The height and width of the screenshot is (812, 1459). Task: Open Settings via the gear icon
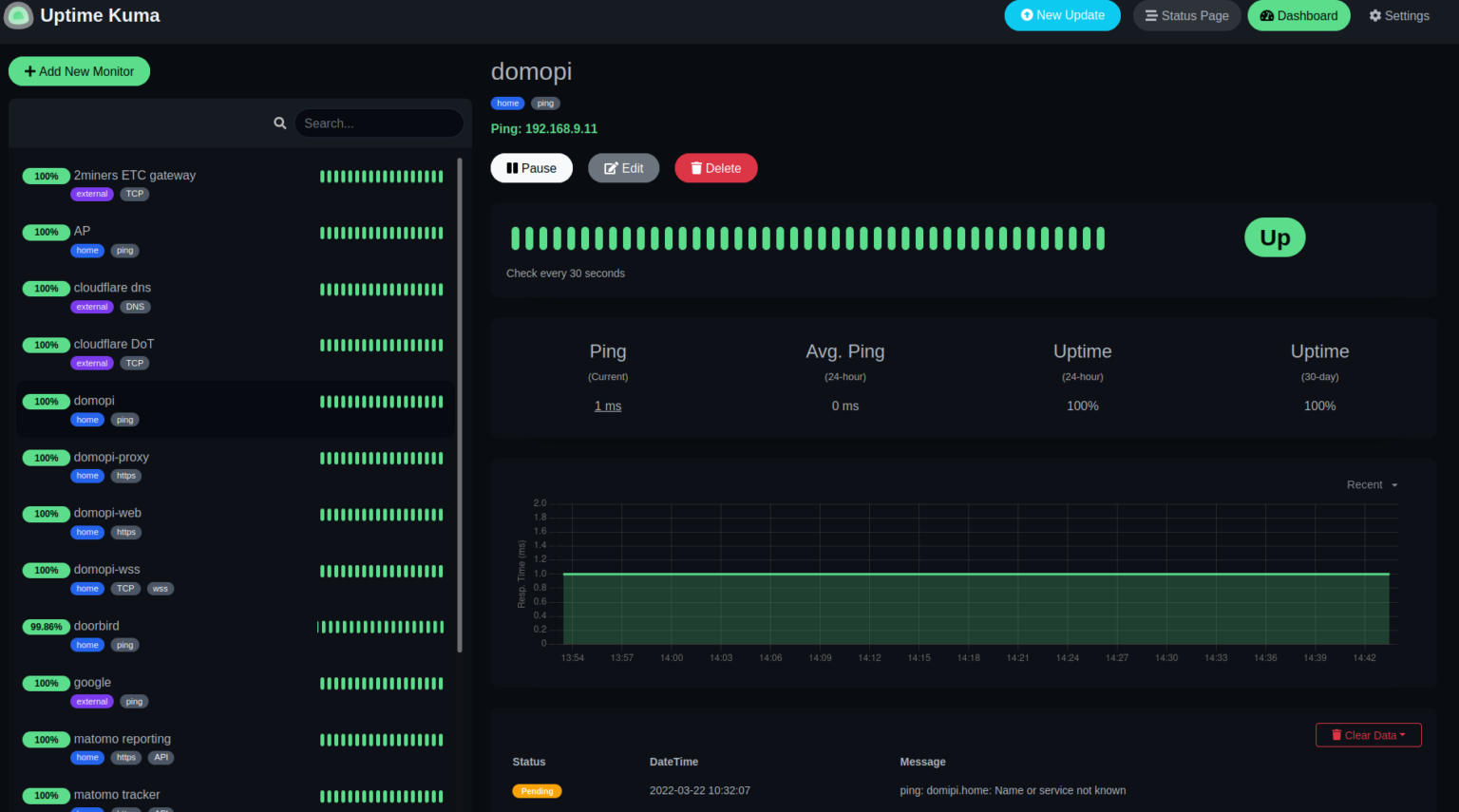pos(1399,15)
